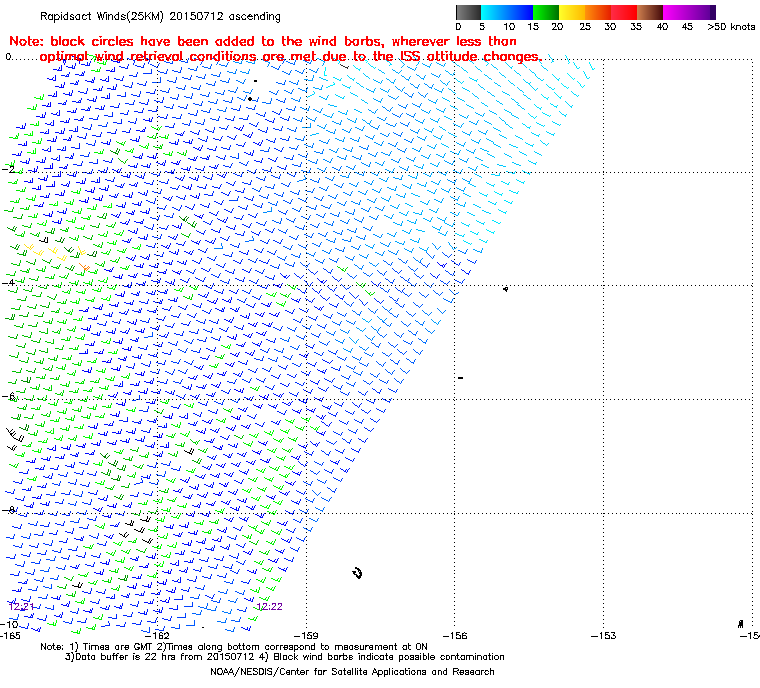The height and width of the screenshot is (688, 760).
Task: Click the island outline between -159 and -156 below -8
Action: click(x=358, y=573)
